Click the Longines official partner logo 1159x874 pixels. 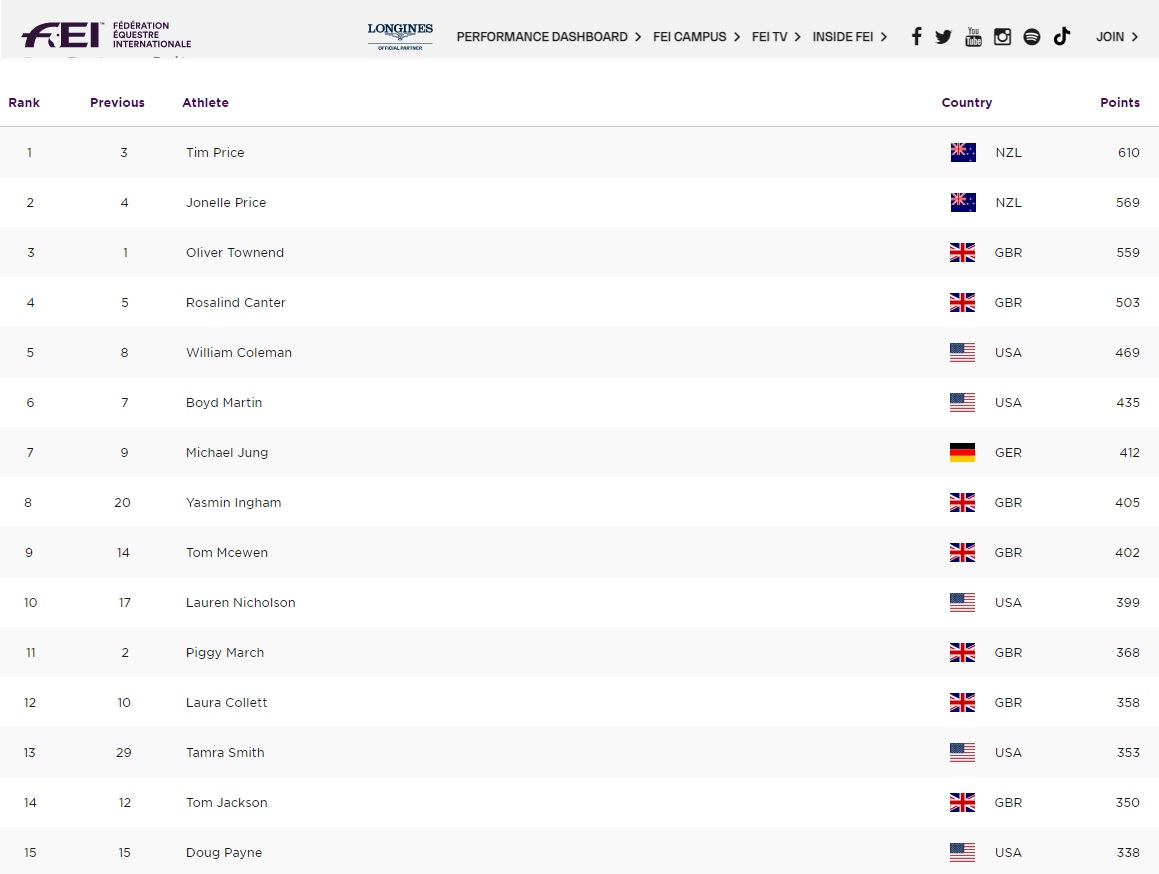pos(400,36)
